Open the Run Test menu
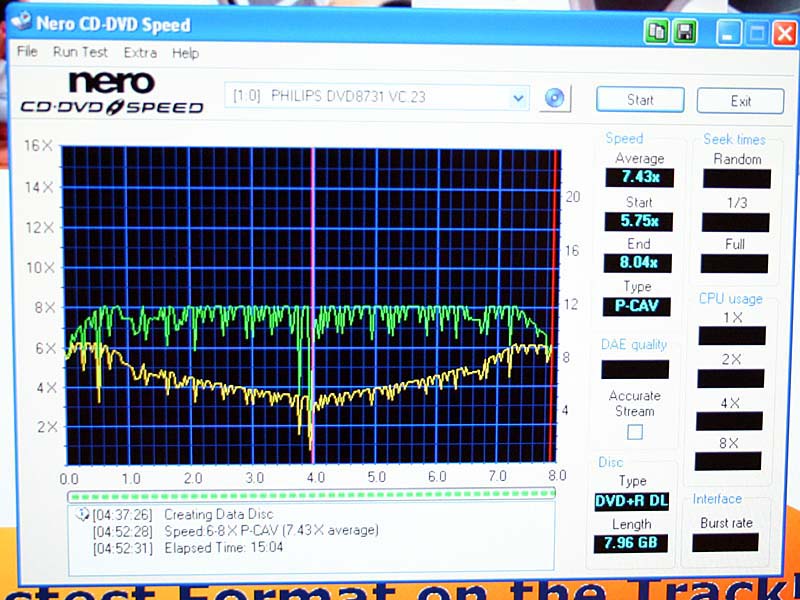 (81, 52)
